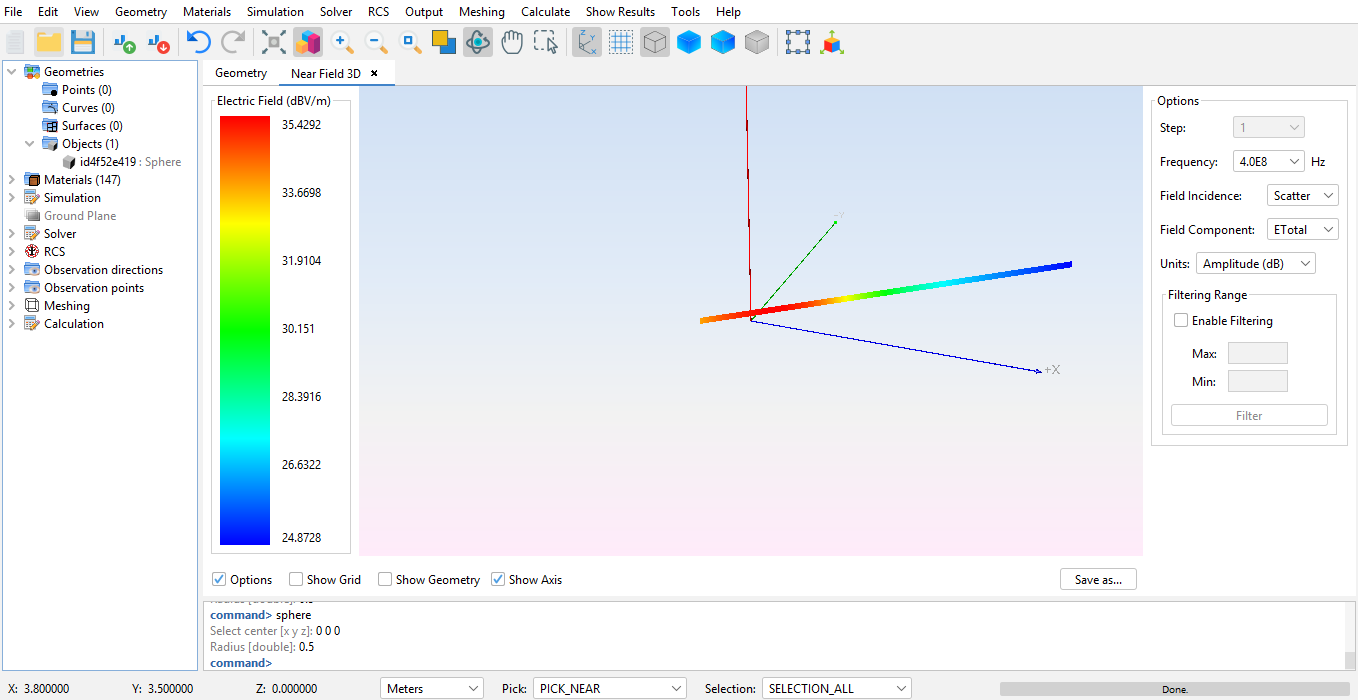Click the Max filtering input field

pos(1257,353)
